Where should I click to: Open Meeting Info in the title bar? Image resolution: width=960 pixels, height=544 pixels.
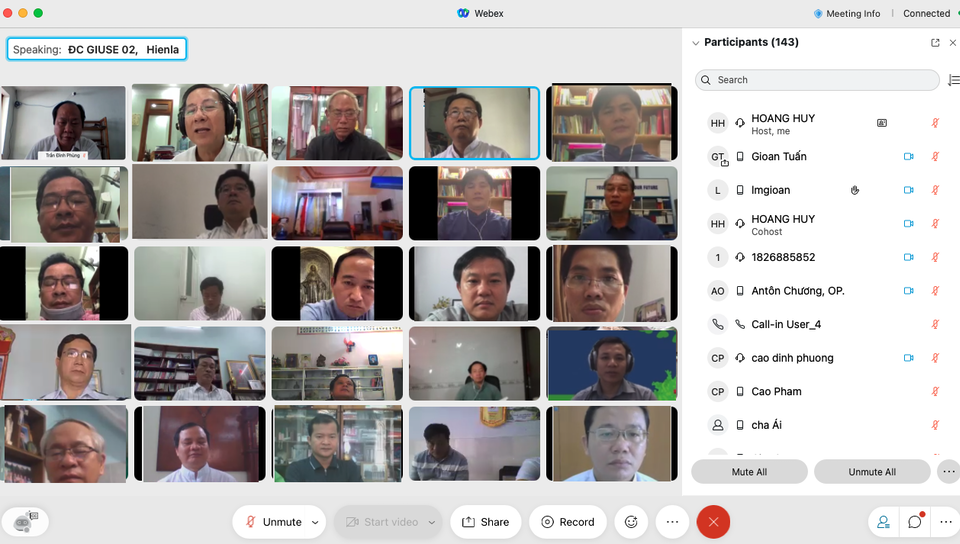coord(846,13)
